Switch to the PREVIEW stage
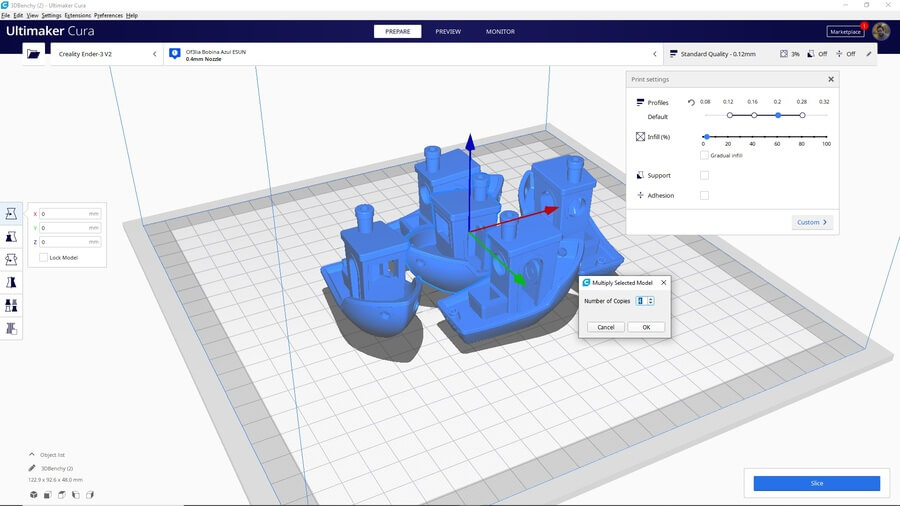The height and width of the screenshot is (506, 900). (448, 32)
